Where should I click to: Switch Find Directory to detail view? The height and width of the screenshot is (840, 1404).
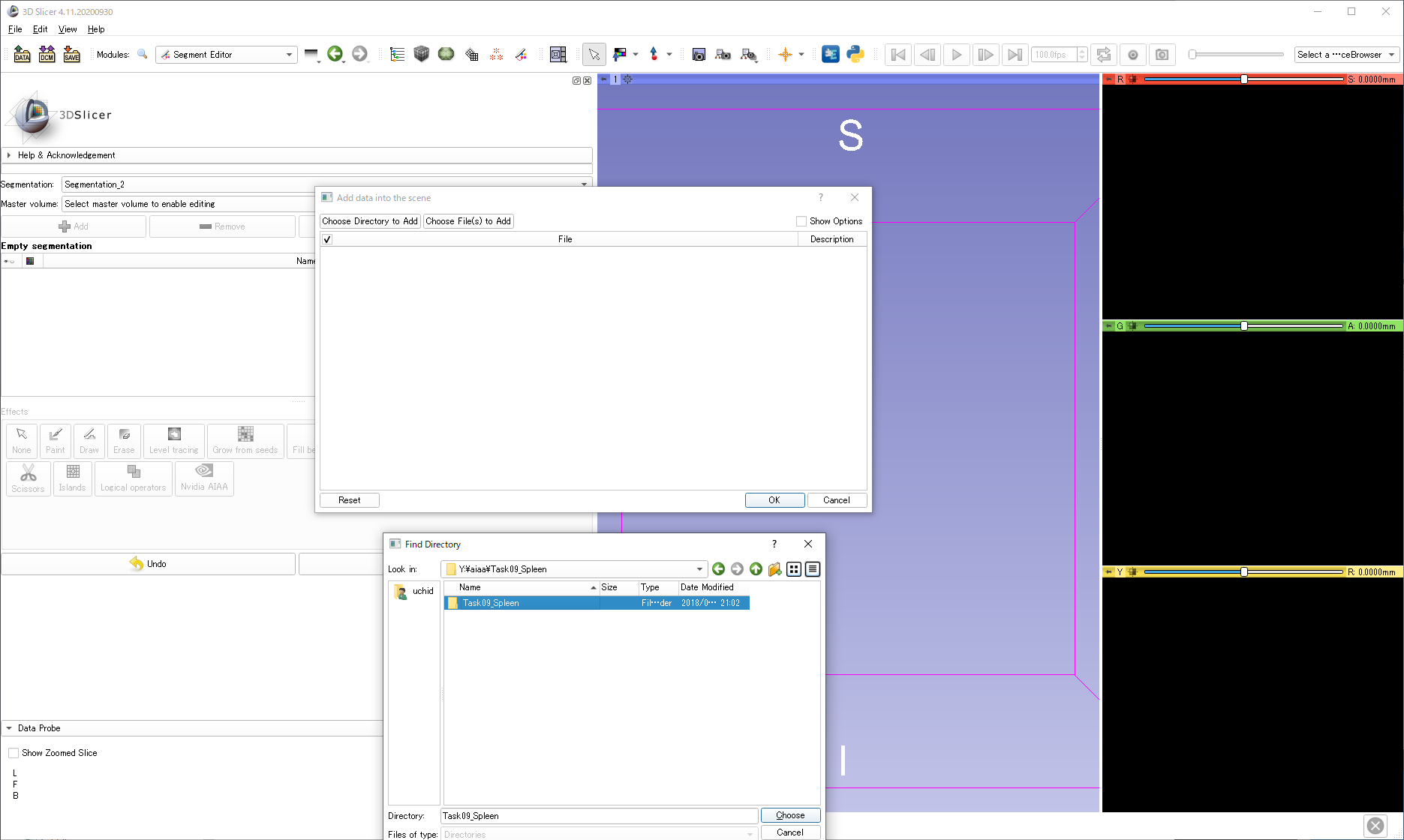coord(813,569)
